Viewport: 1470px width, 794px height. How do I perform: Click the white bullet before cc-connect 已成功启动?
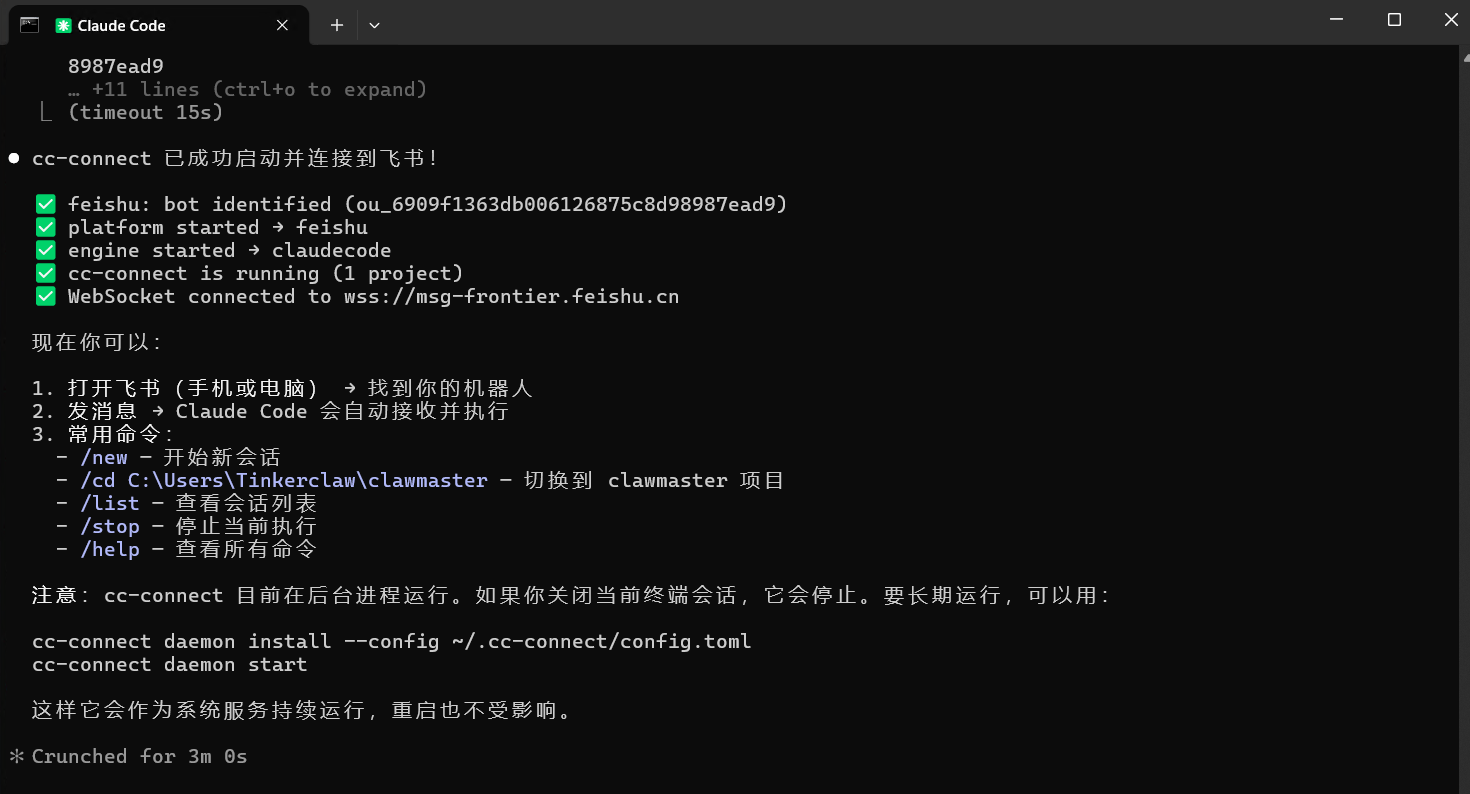[x=14, y=159]
